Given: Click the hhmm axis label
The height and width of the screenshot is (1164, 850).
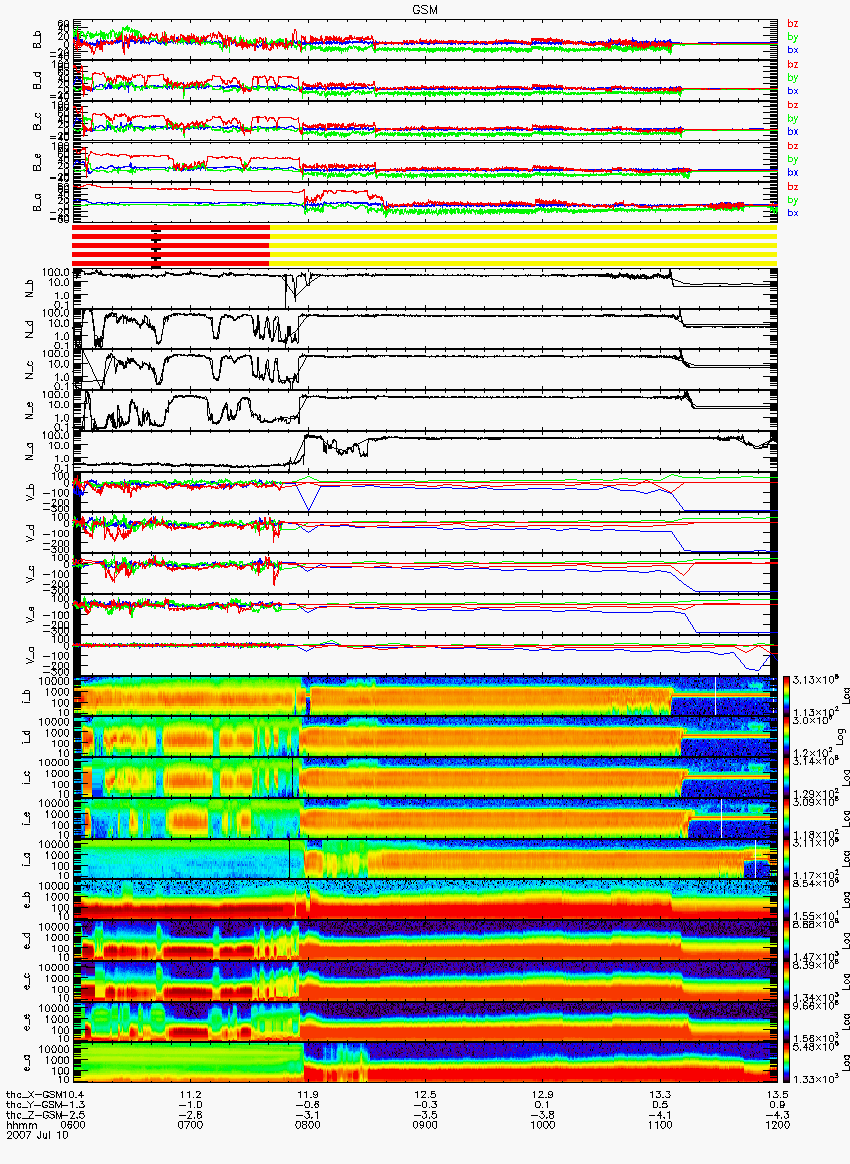Looking at the screenshot, I should (20, 1125).
